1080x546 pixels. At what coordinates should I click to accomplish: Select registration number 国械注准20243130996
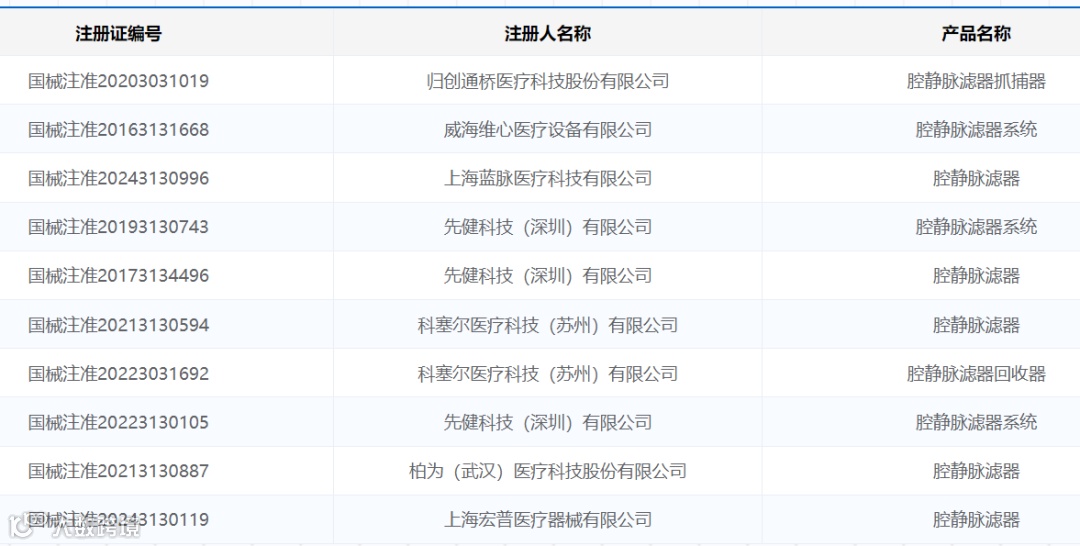(118, 178)
